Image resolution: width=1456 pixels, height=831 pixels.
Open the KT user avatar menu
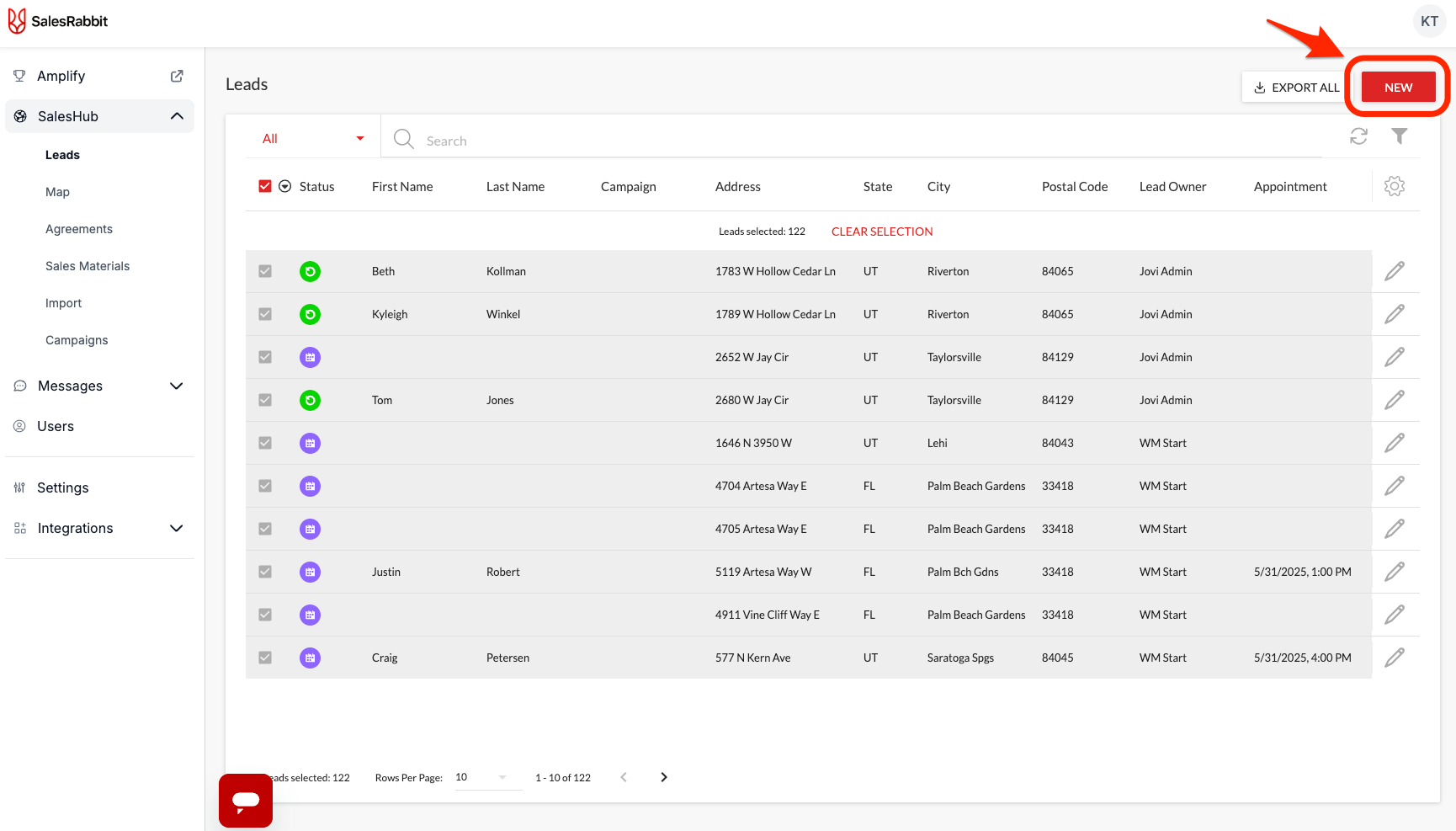click(x=1429, y=21)
